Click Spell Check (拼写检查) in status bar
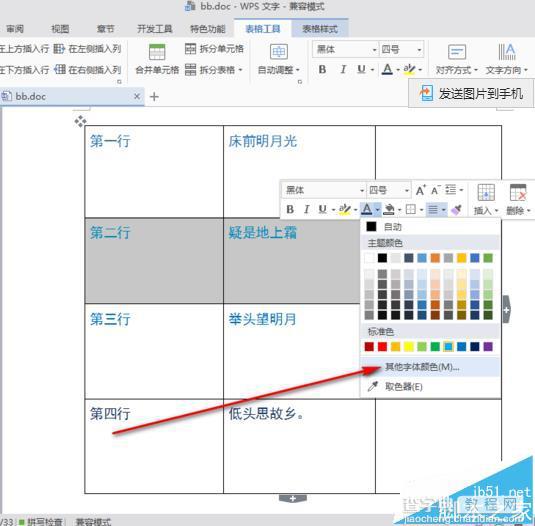Viewport: 535px width, 526px height. [41, 522]
